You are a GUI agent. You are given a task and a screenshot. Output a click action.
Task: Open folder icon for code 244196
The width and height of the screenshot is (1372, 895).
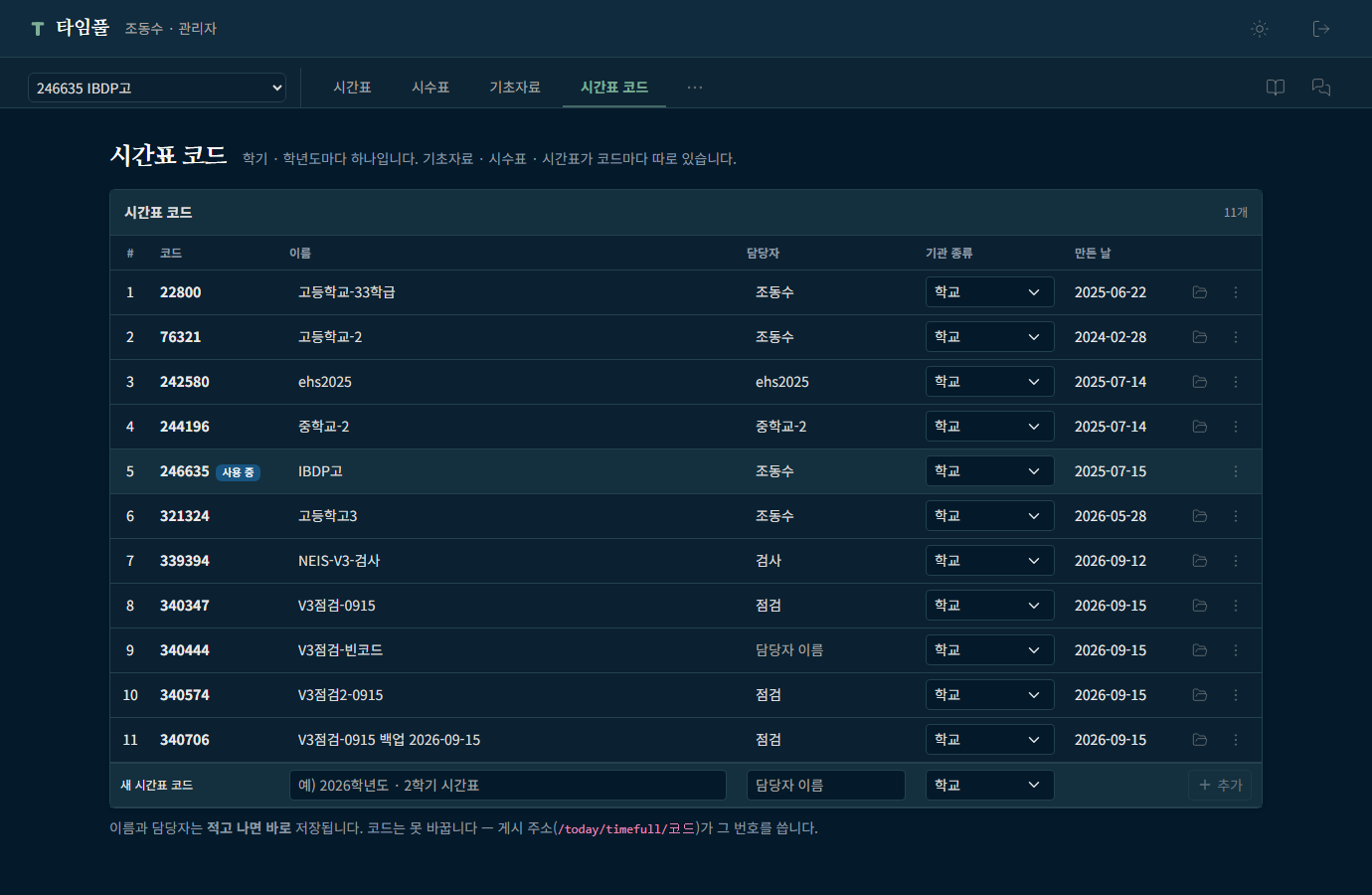click(1200, 427)
